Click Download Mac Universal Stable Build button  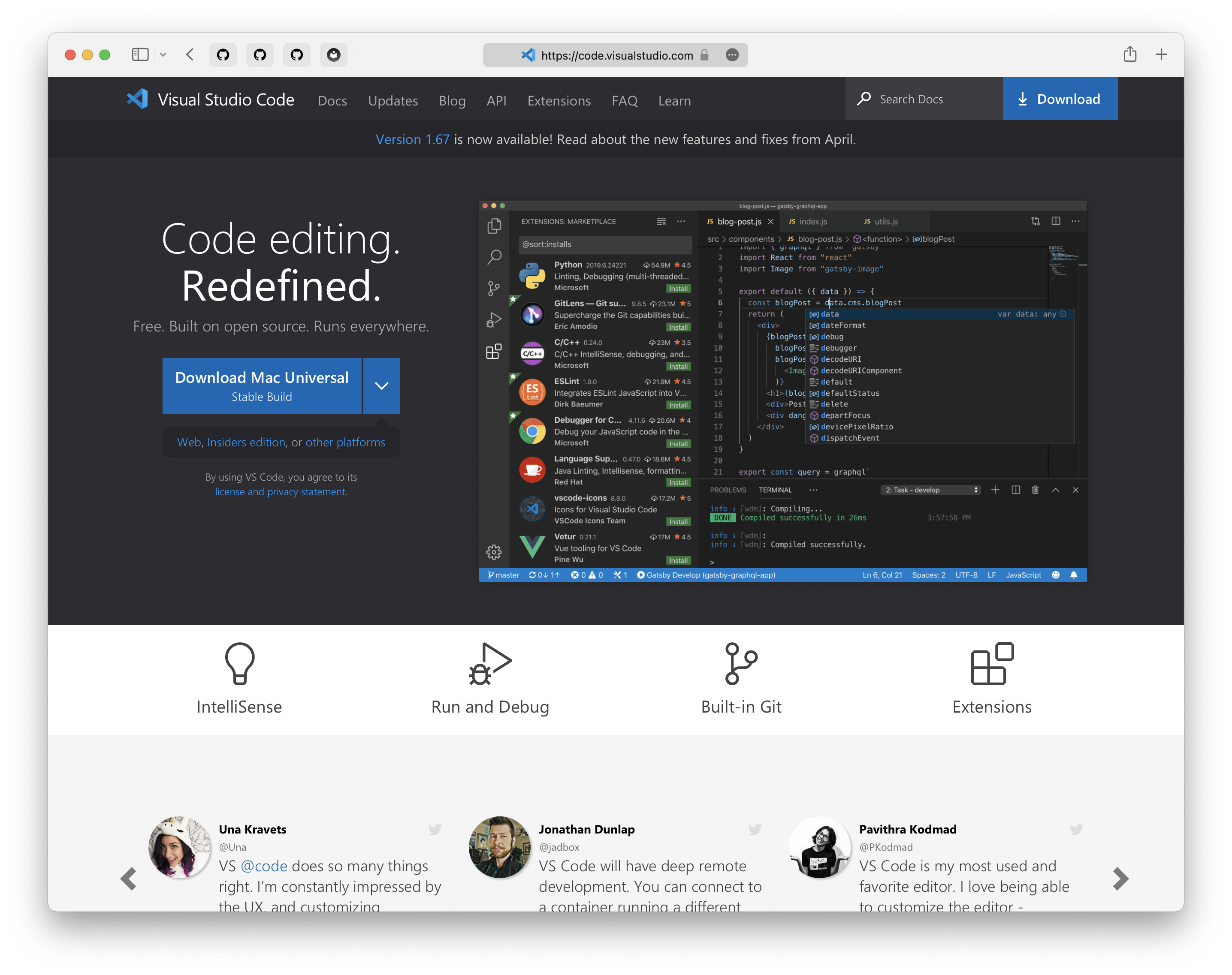[262, 386]
